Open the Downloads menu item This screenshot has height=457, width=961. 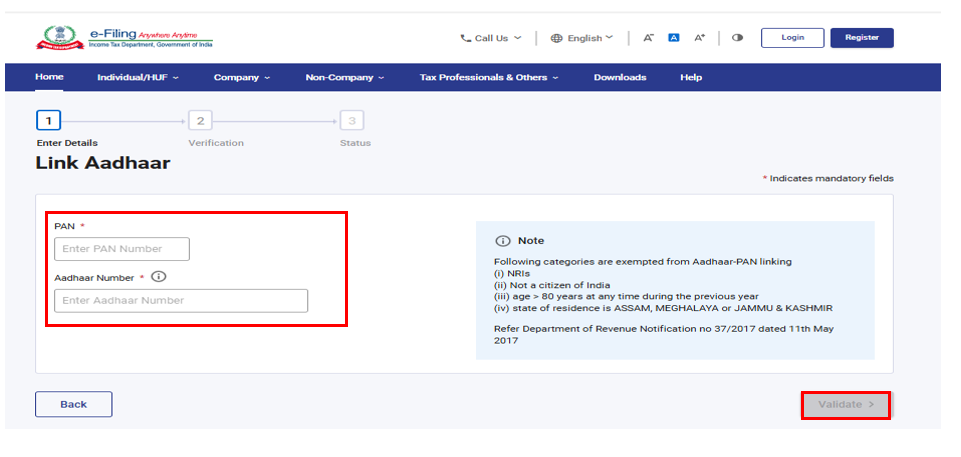(620, 77)
